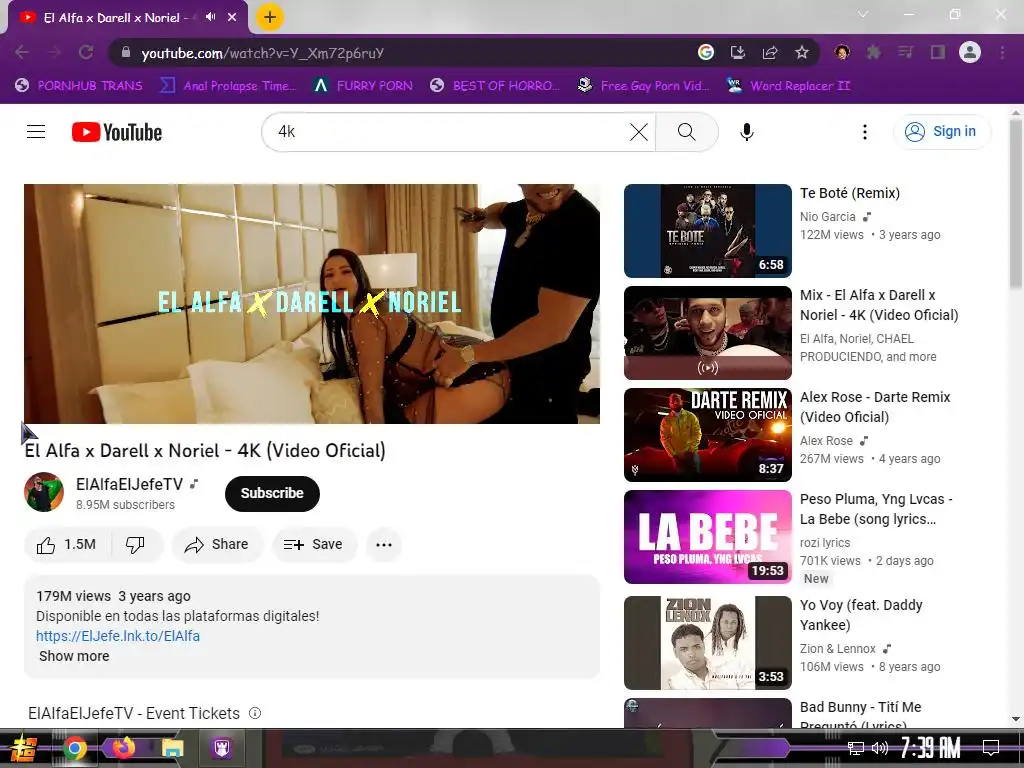This screenshot has width=1024, height=768.
Task: Open the extensions puzzle icon
Action: (874, 52)
